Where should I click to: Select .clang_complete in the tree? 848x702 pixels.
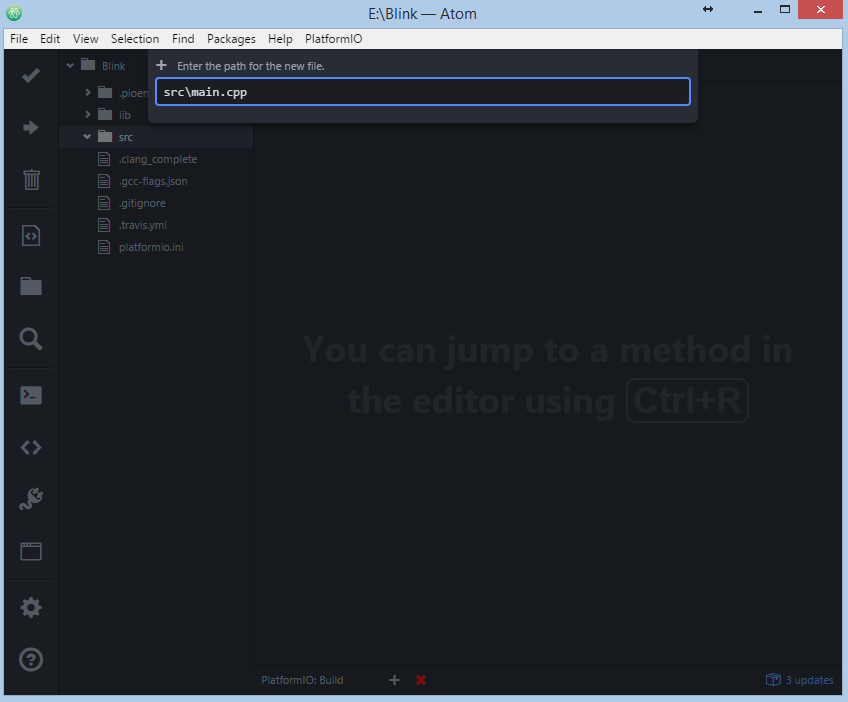click(x=156, y=159)
